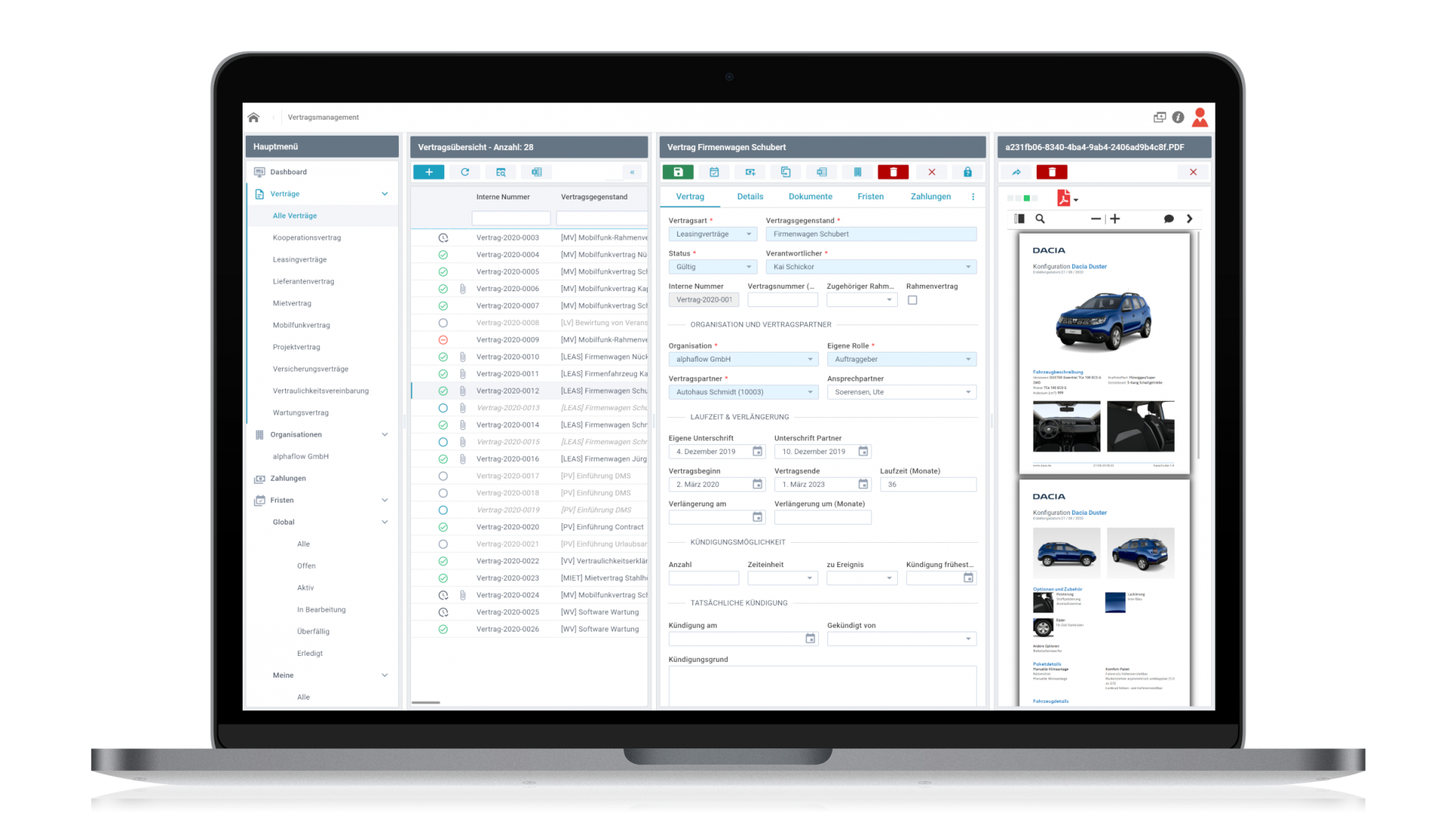Open the Status Gültig dropdown
Screen dimensions: 1456x837
coord(712,267)
